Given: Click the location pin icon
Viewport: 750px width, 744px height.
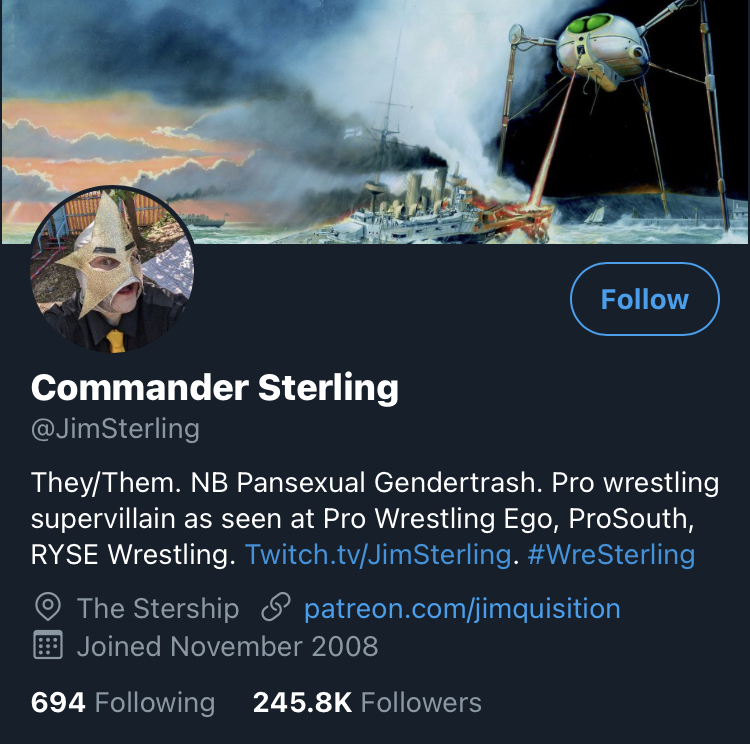Looking at the screenshot, I should click(48, 608).
